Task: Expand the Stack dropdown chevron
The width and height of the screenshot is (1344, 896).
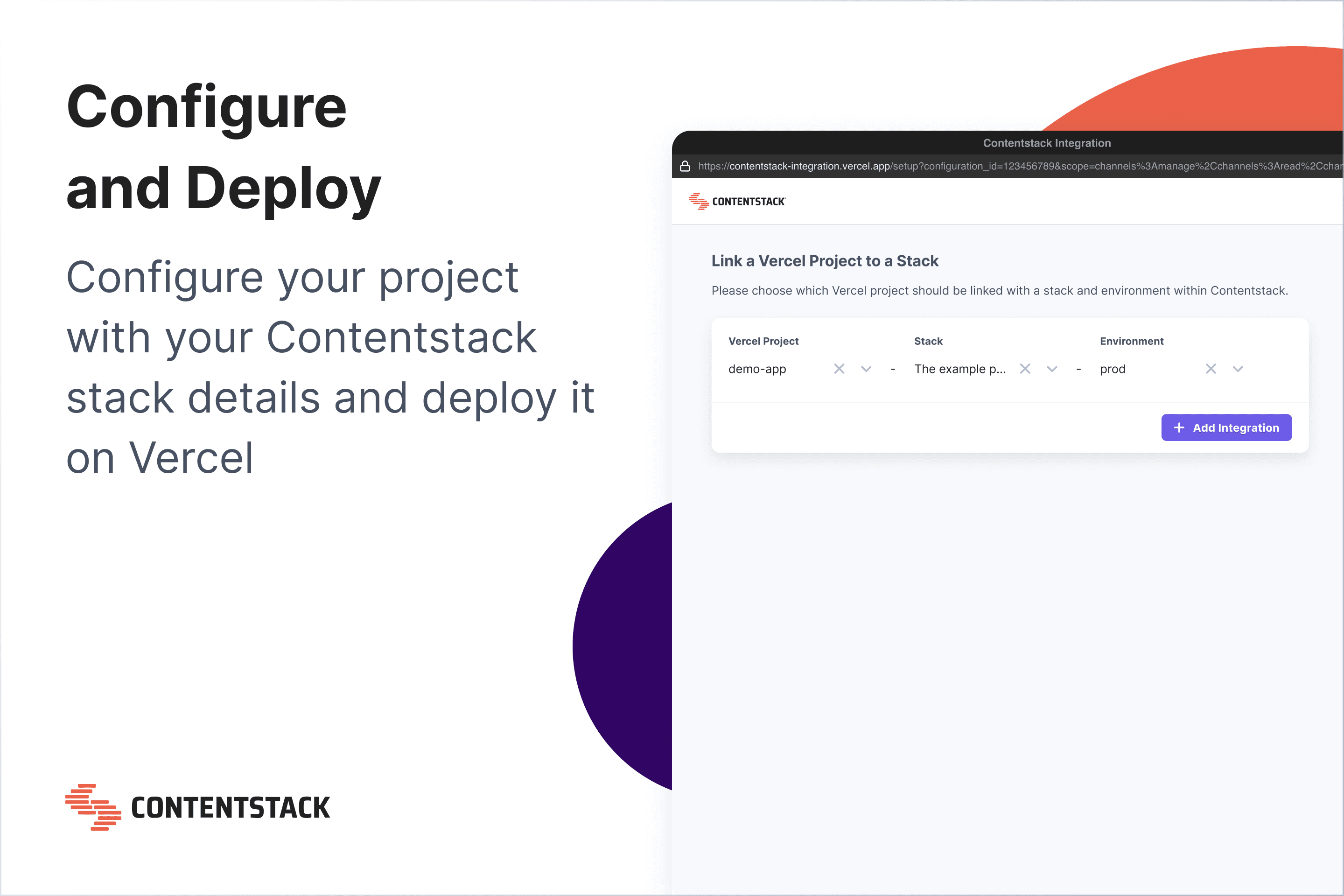Action: 1052,369
